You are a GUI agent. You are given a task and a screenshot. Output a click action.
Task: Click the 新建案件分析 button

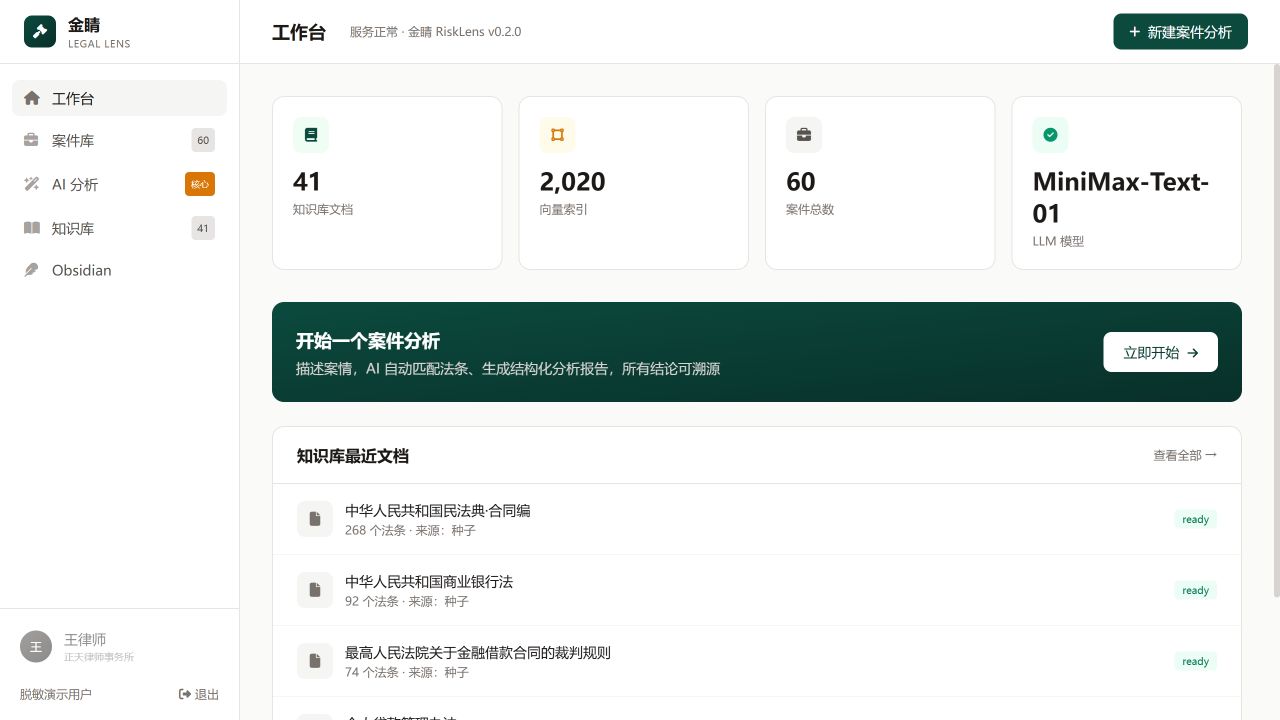point(1180,32)
